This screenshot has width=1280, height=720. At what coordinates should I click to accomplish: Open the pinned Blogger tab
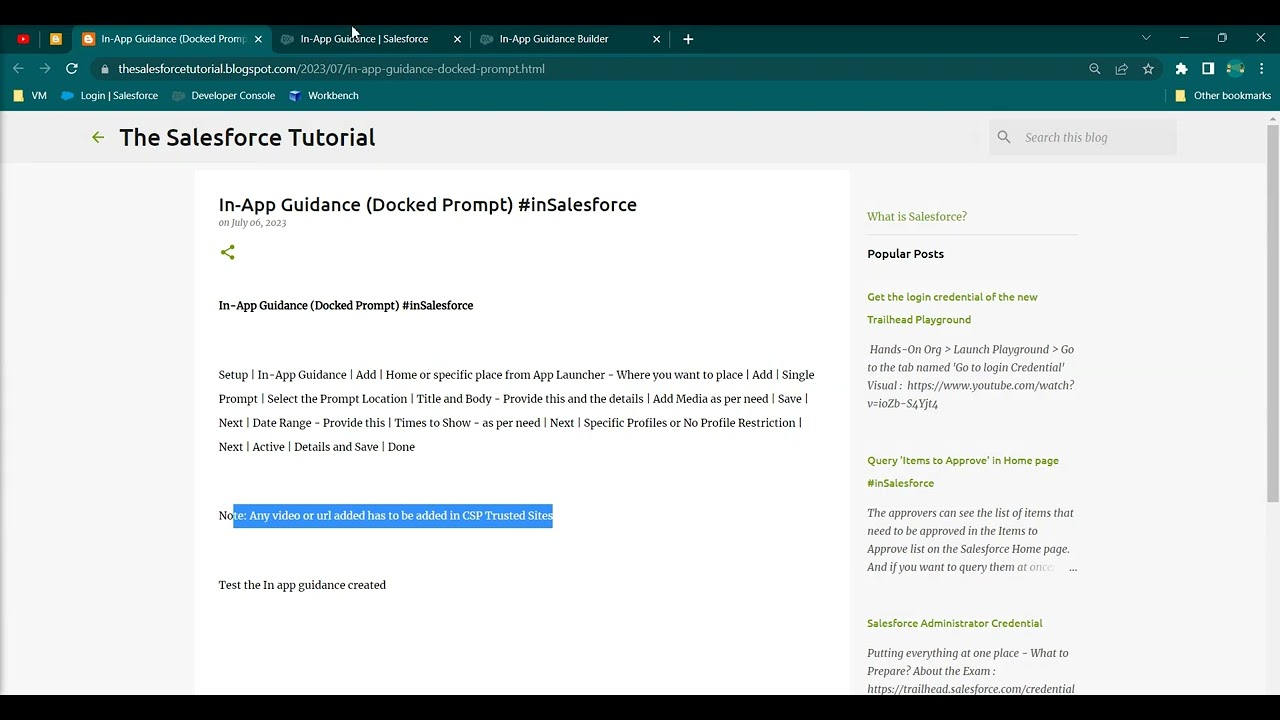pyautogui.click(x=56, y=39)
